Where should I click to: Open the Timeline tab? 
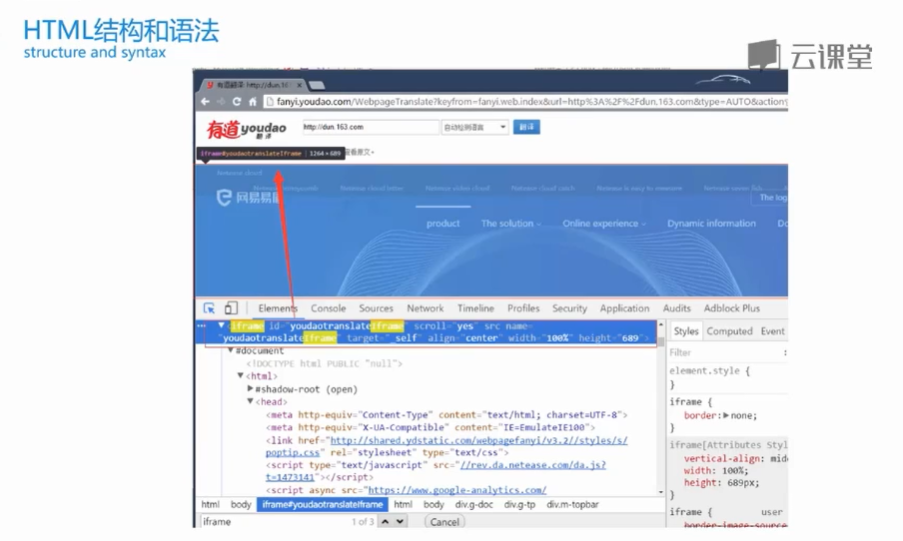point(476,308)
